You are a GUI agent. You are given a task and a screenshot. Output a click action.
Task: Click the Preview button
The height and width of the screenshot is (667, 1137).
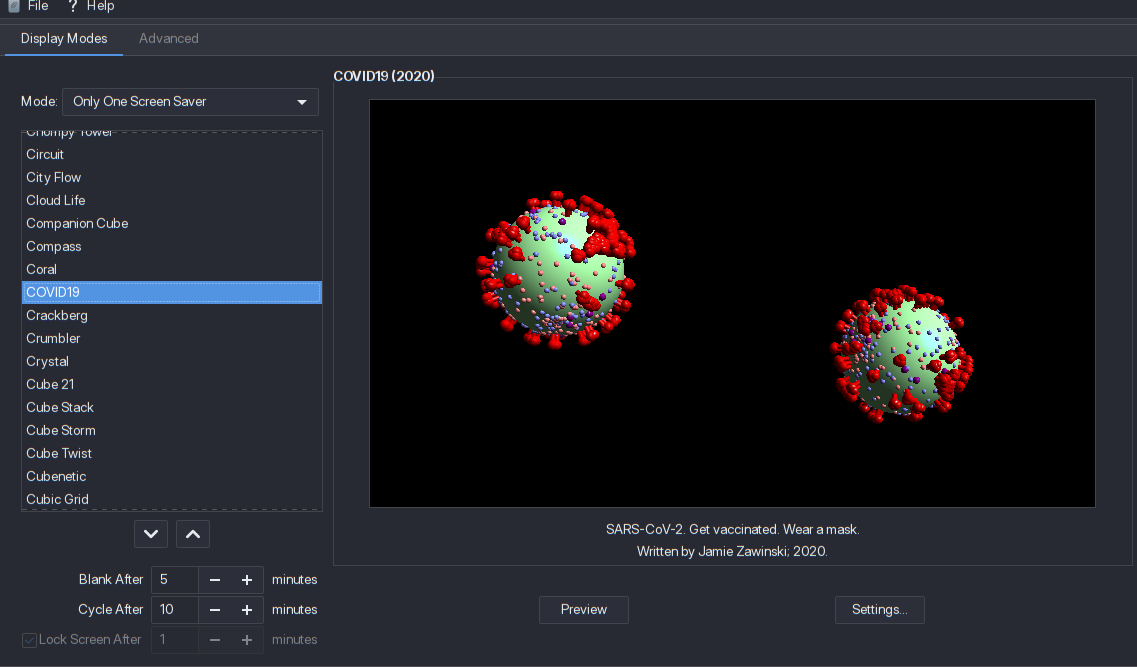[584, 610]
